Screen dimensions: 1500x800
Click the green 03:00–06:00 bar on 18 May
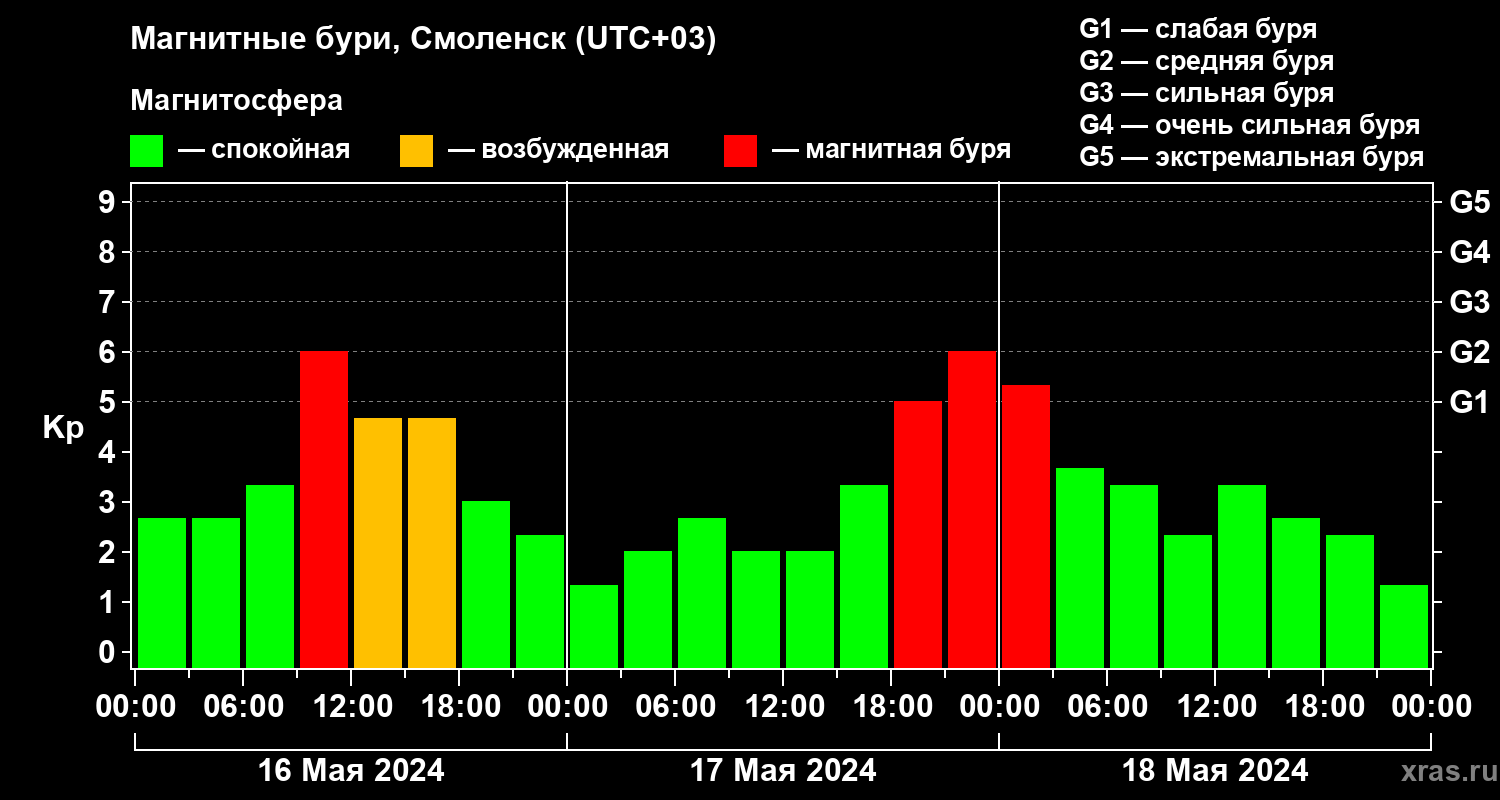coord(1080,568)
